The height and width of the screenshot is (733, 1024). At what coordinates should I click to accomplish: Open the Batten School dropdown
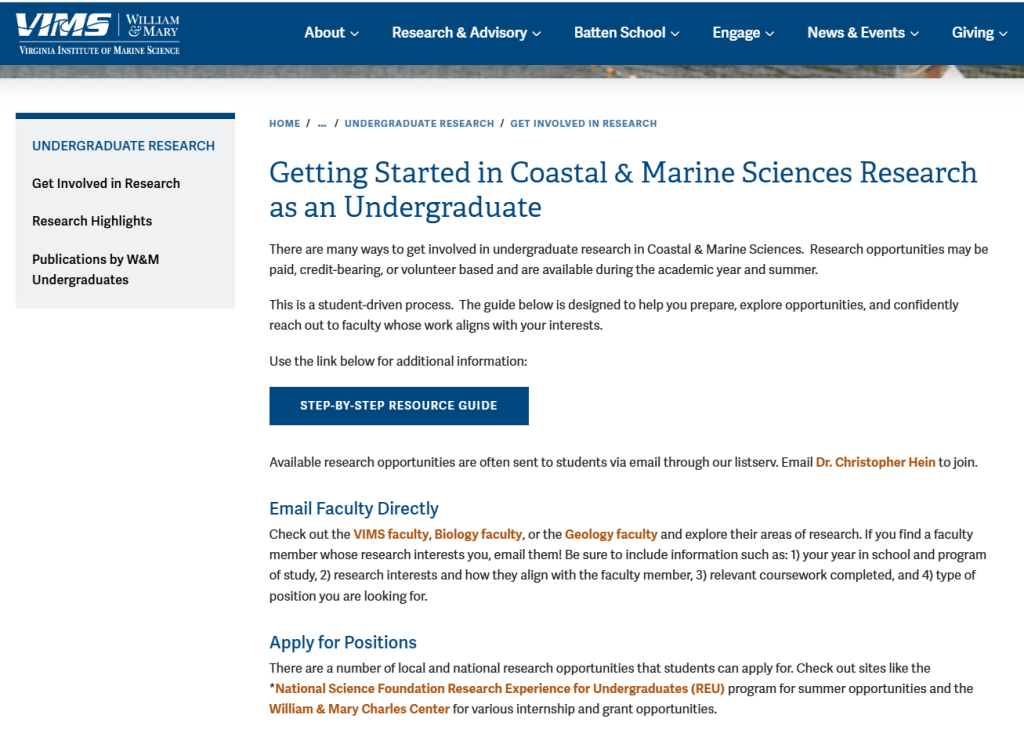point(626,32)
